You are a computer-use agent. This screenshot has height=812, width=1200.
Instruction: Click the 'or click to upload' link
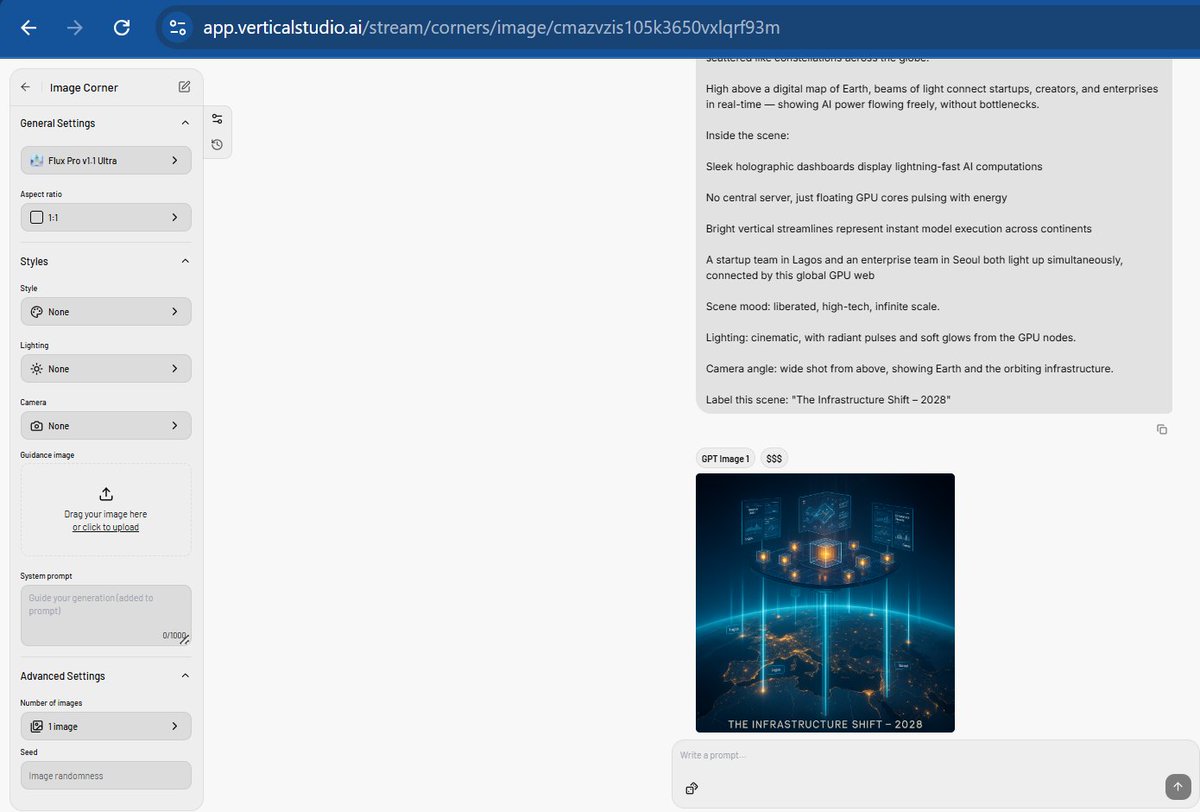coord(106,527)
